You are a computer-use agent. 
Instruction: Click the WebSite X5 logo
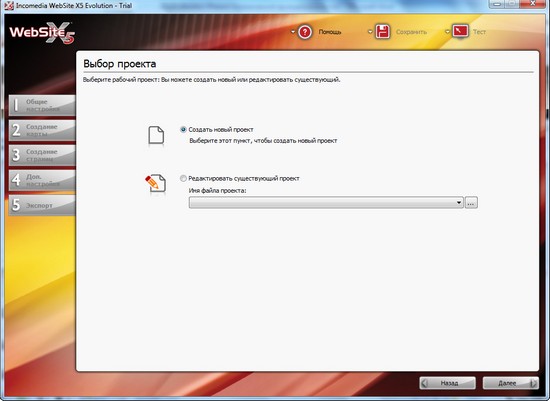42,33
